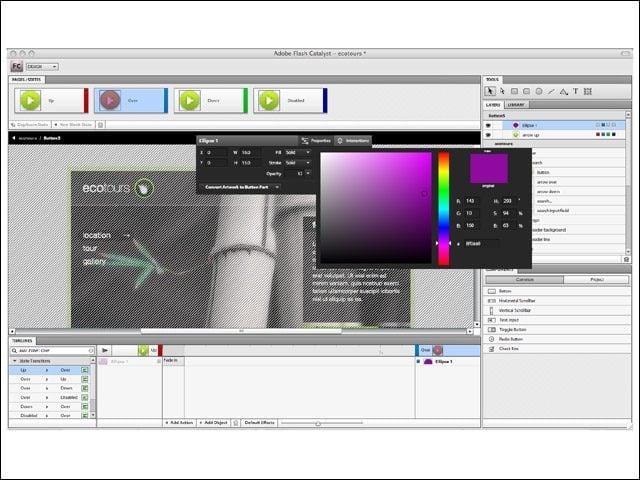Click the Over to Disabled transition effect icon

click(x=84, y=397)
